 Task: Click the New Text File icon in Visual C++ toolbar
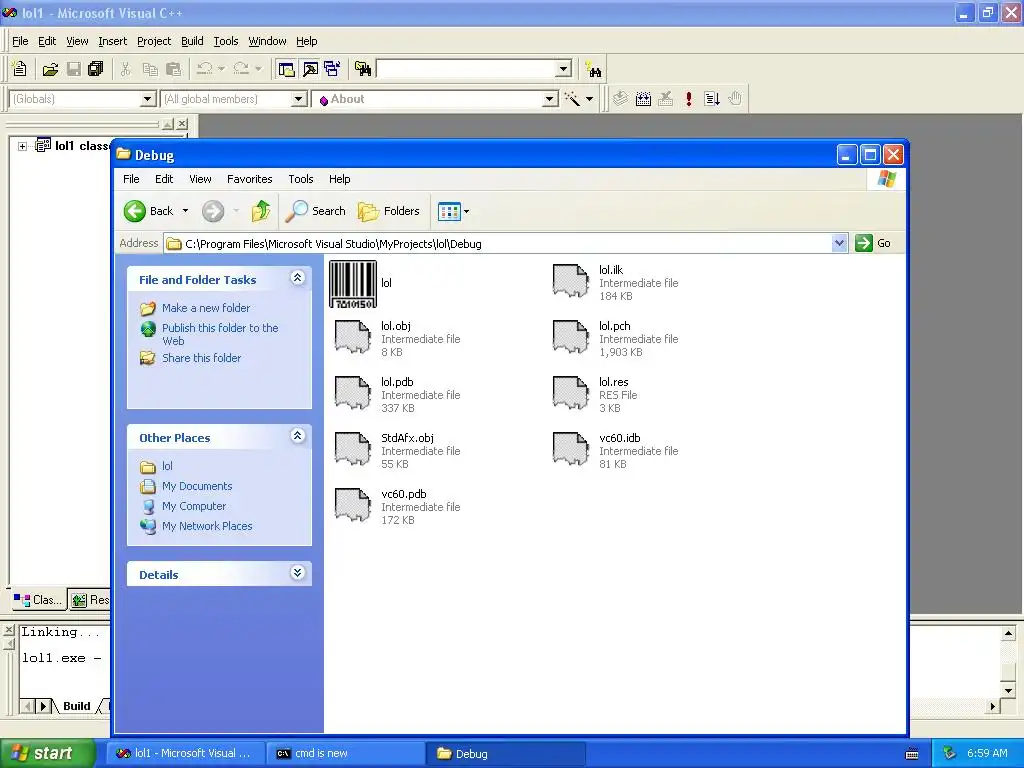20,69
